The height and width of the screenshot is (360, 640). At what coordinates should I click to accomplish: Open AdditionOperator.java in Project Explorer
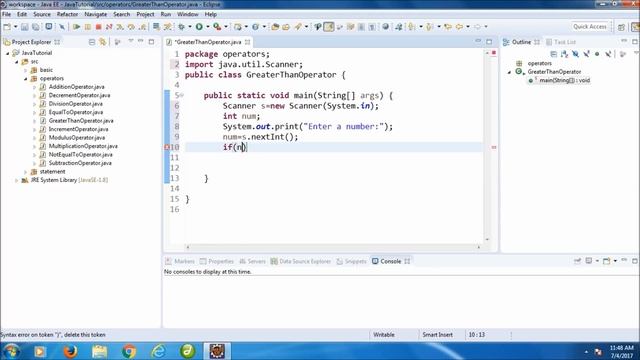[76, 87]
